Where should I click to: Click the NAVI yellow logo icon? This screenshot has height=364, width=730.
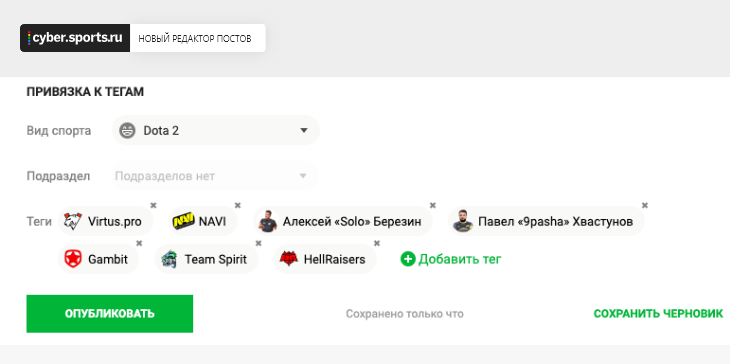click(183, 221)
